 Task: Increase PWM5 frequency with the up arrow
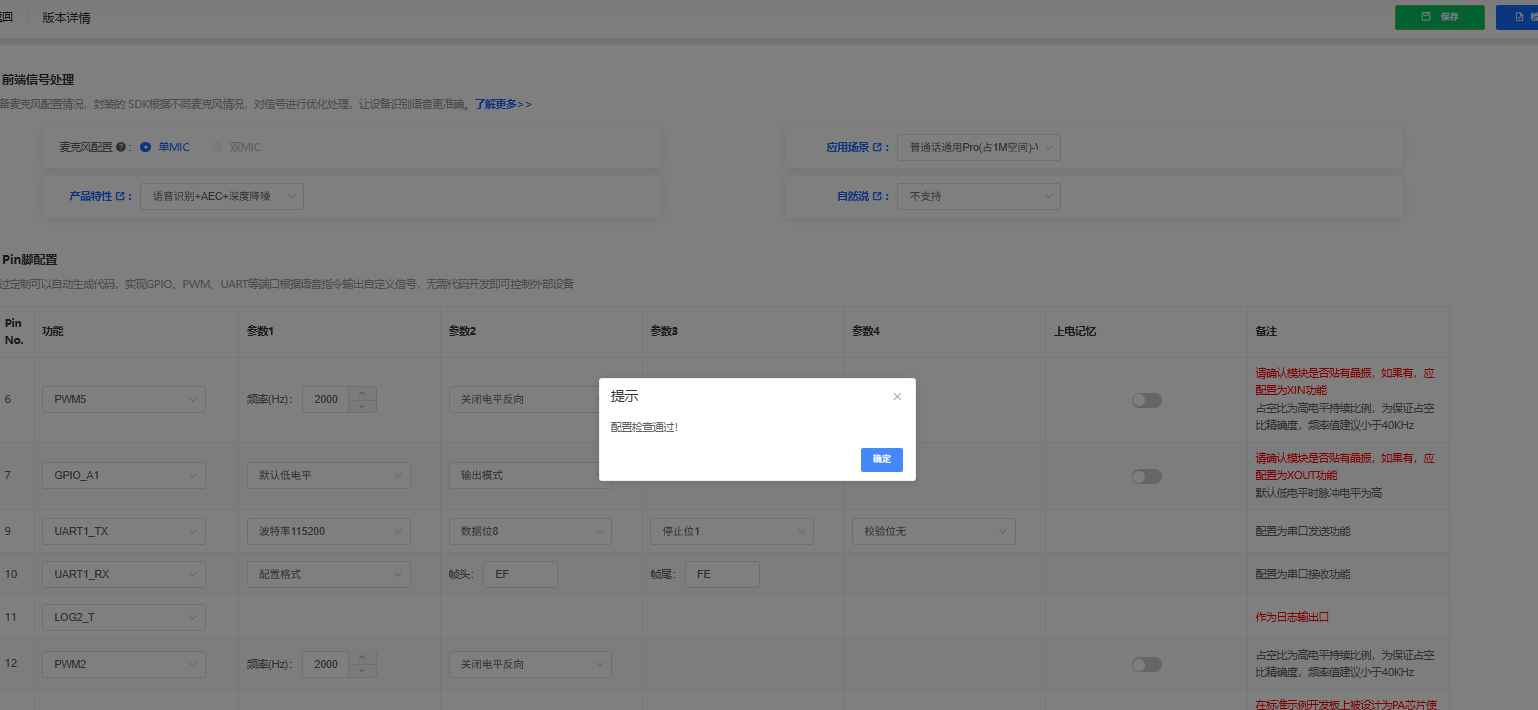[362, 393]
